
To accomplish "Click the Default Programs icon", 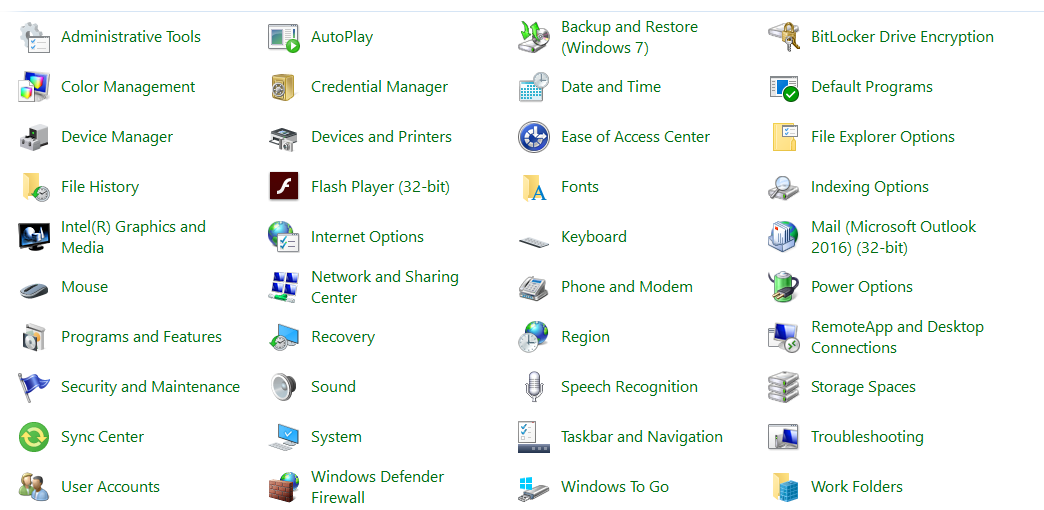I will click(784, 87).
